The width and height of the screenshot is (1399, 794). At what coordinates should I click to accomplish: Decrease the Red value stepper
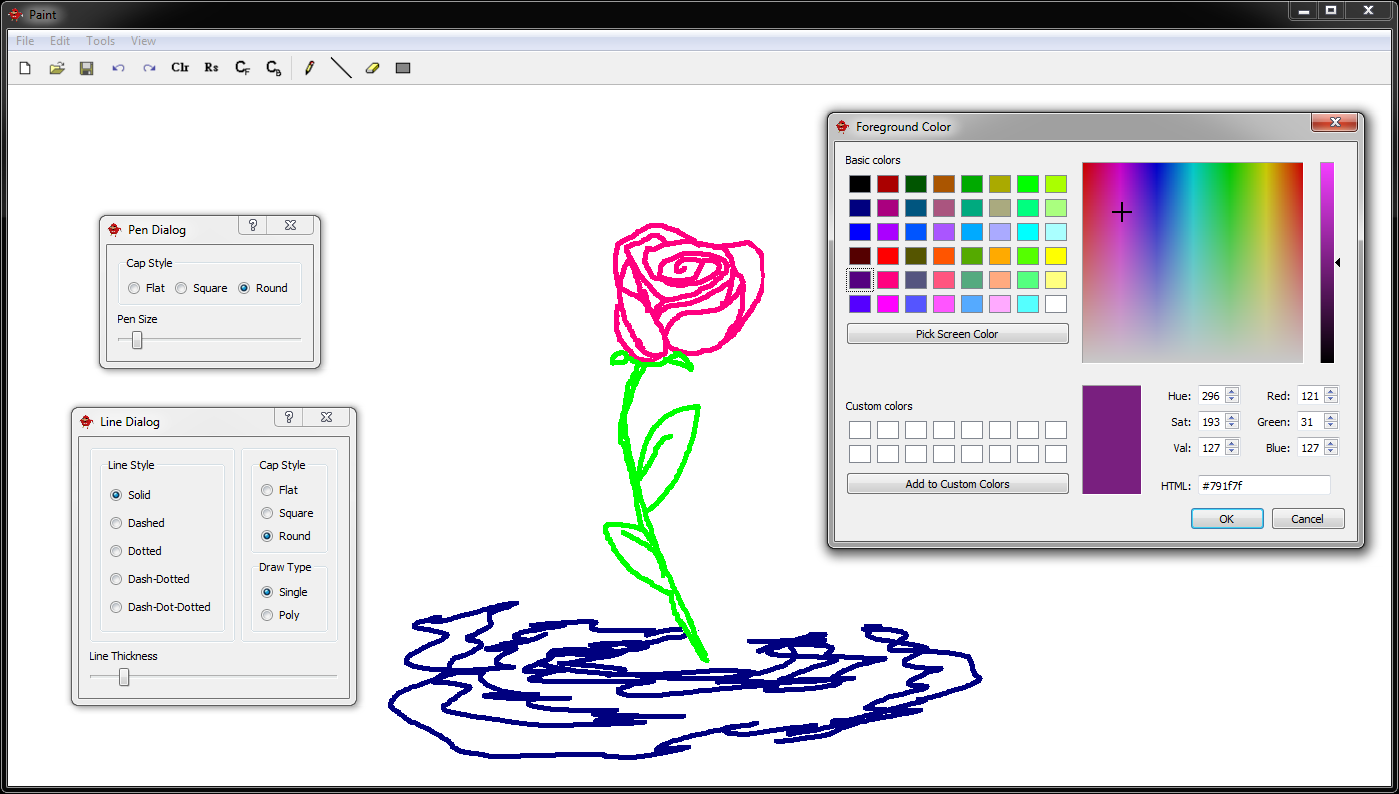pos(1331,399)
